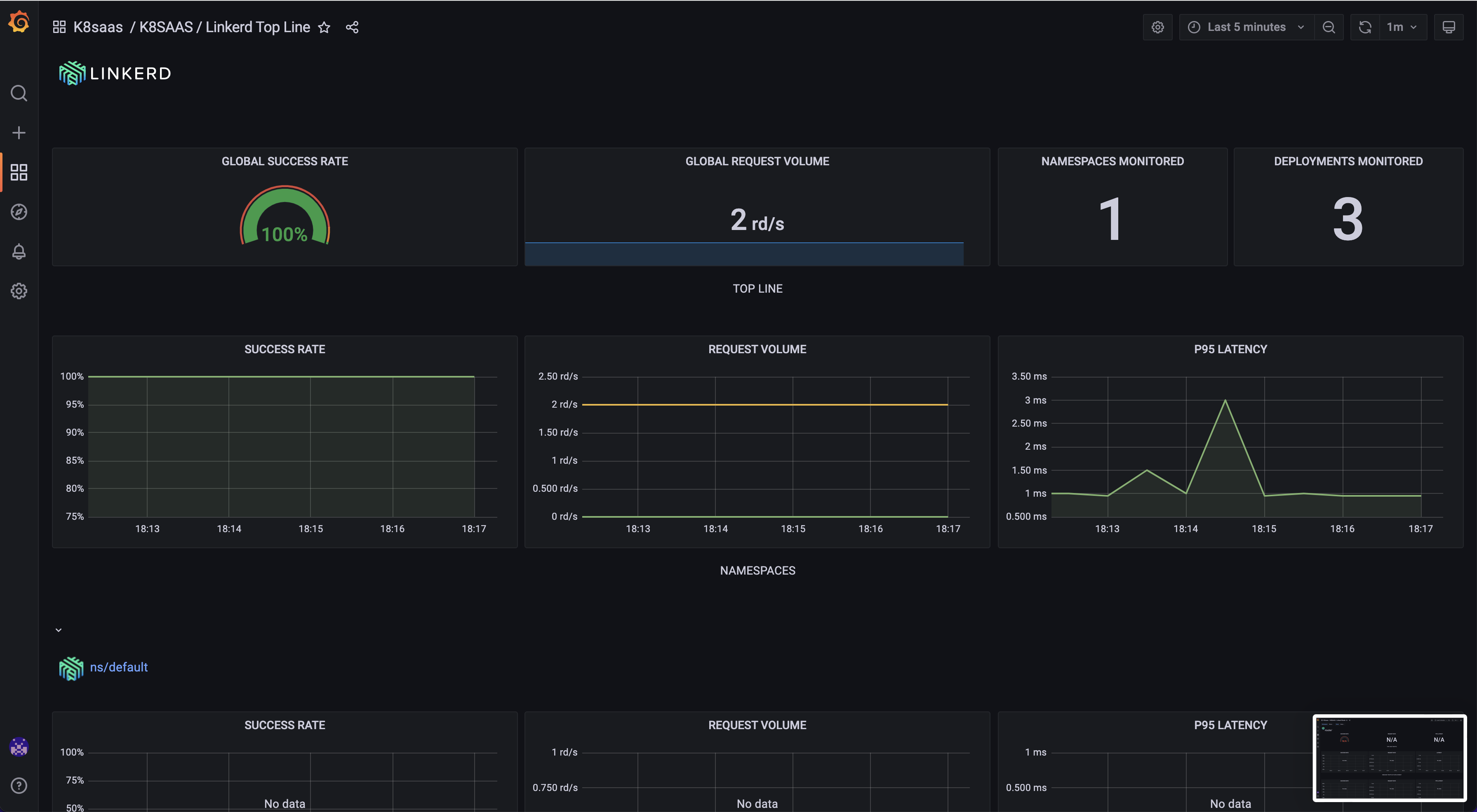This screenshot has height=812, width=1477.
Task: Open the search dashboards icon in sidebar
Action: click(19, 93)
